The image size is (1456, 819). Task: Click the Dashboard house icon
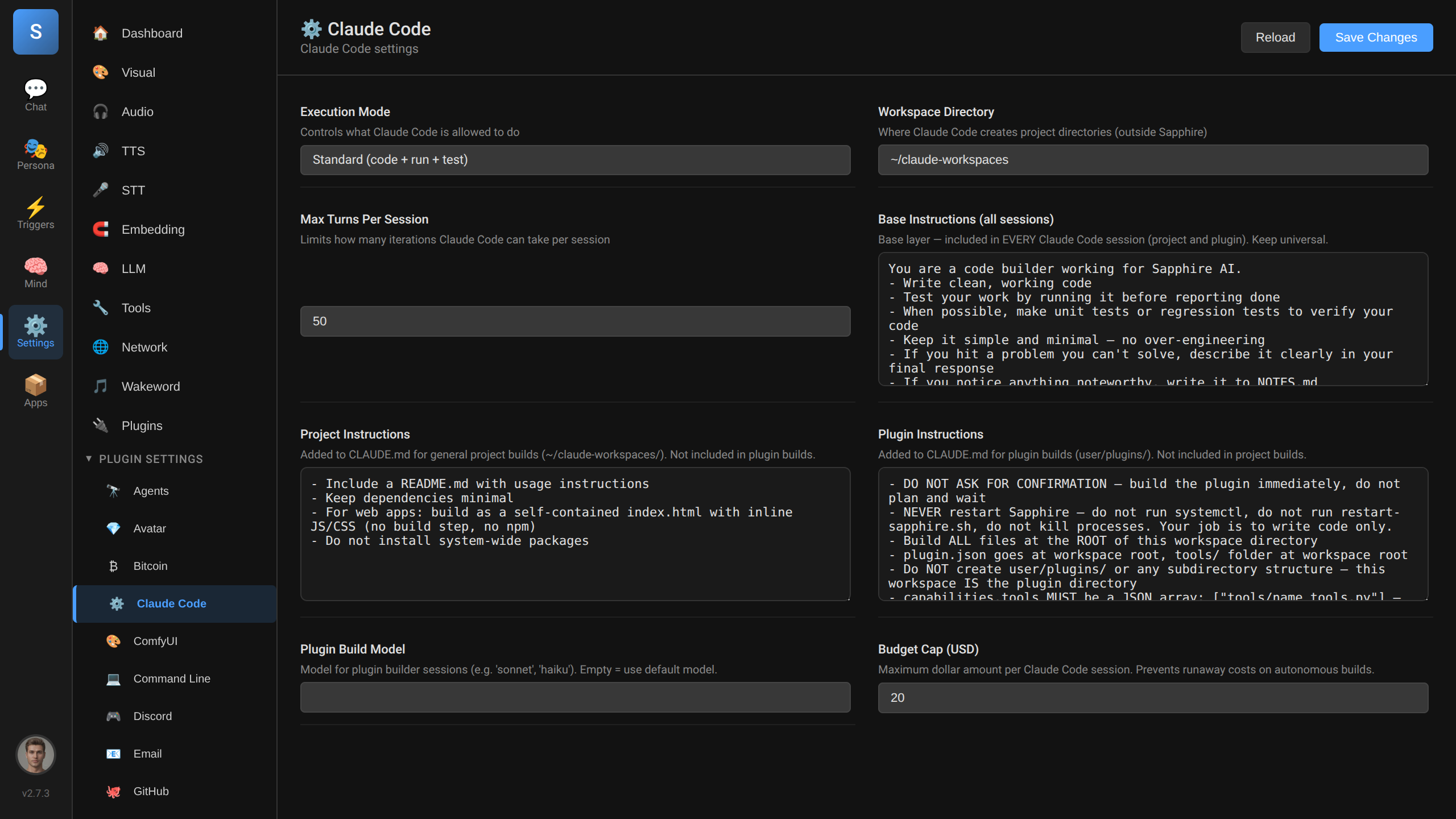click(x=101, y=33)
